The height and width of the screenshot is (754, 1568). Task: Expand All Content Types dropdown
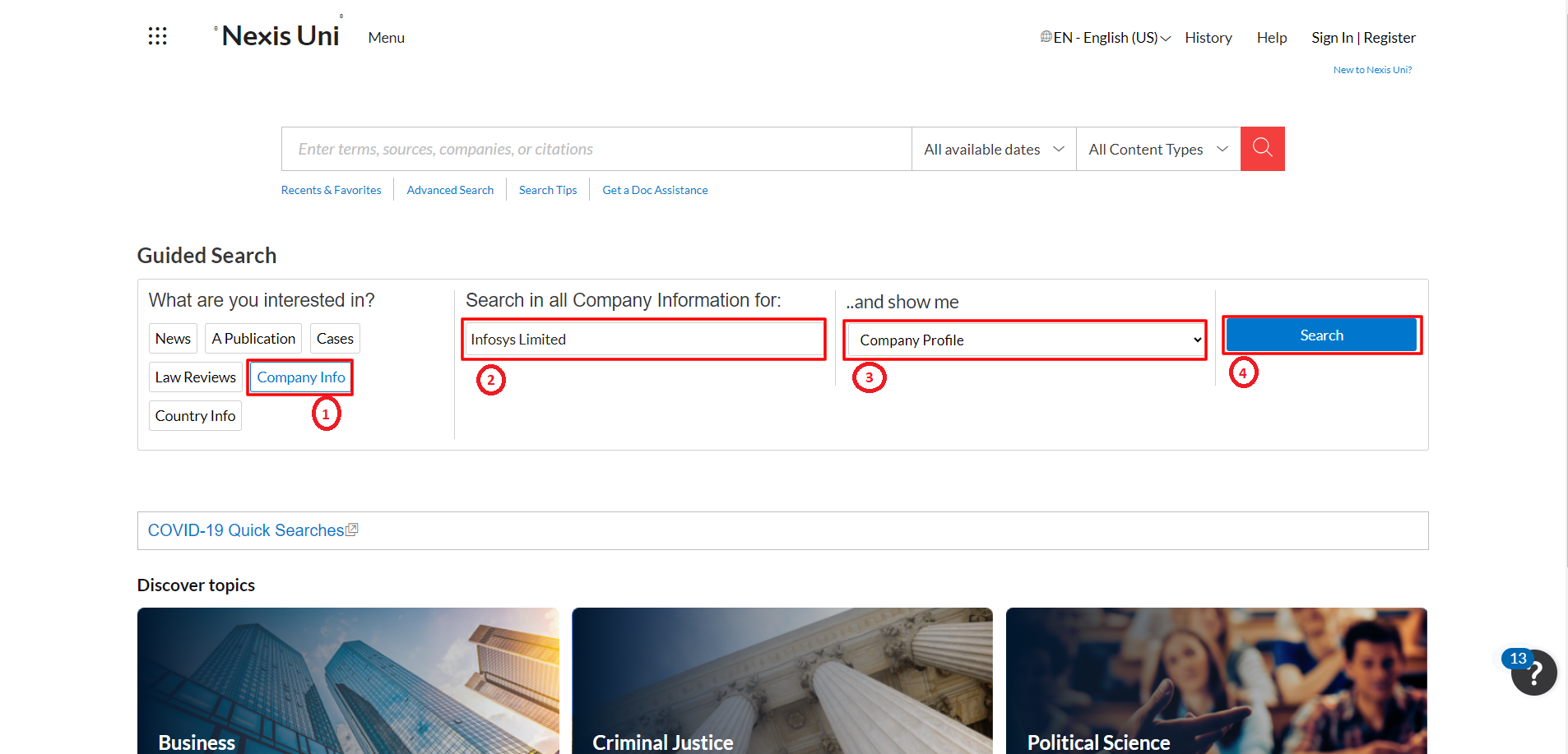click(x=1158, y=149)
